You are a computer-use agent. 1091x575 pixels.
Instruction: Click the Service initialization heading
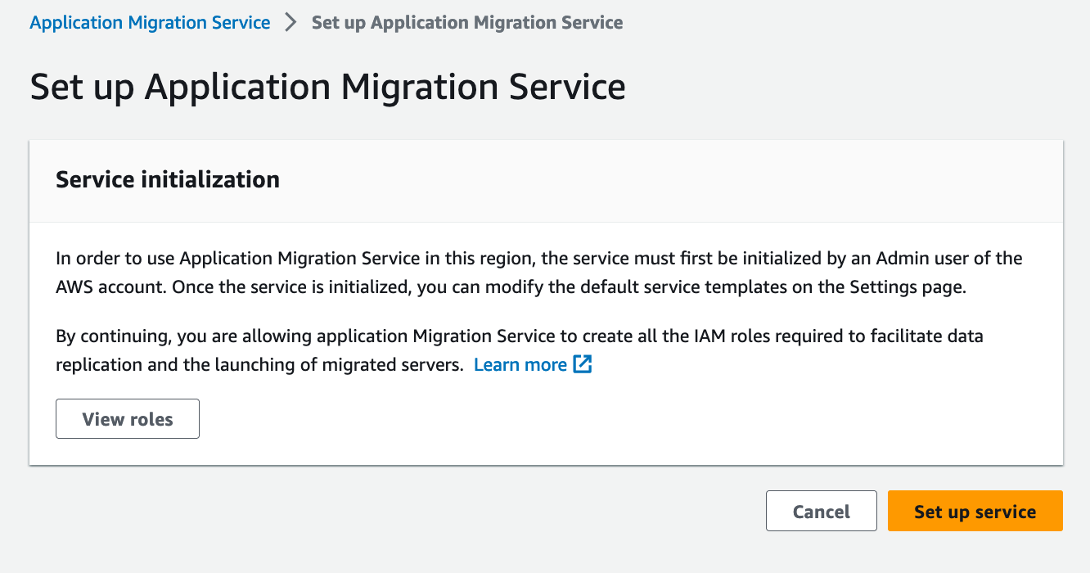coord(168,180)
